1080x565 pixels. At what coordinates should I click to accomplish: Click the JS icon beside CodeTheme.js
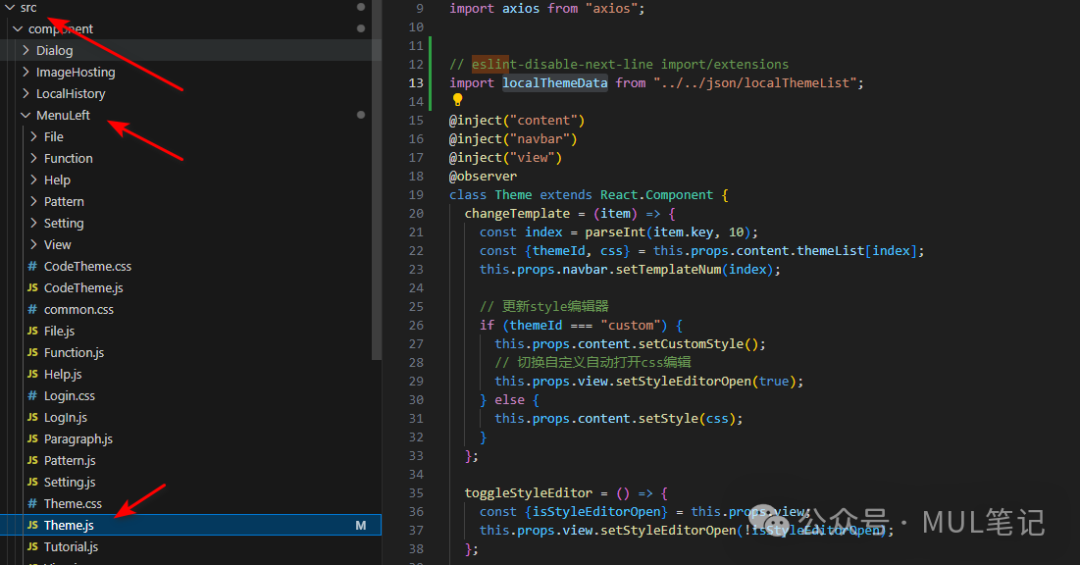32,288
